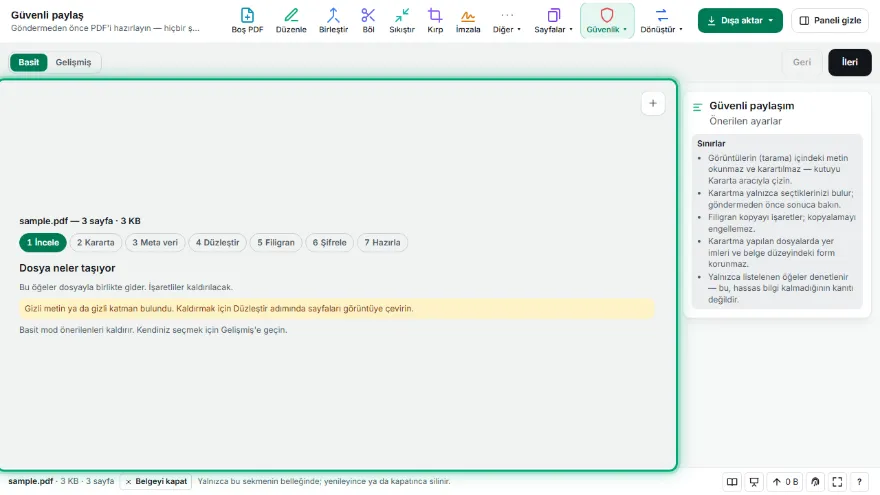Click the 'Basit mod önerilenleri kaldırır' hint text
Viewport: 880px width, 495px height.
153,330
